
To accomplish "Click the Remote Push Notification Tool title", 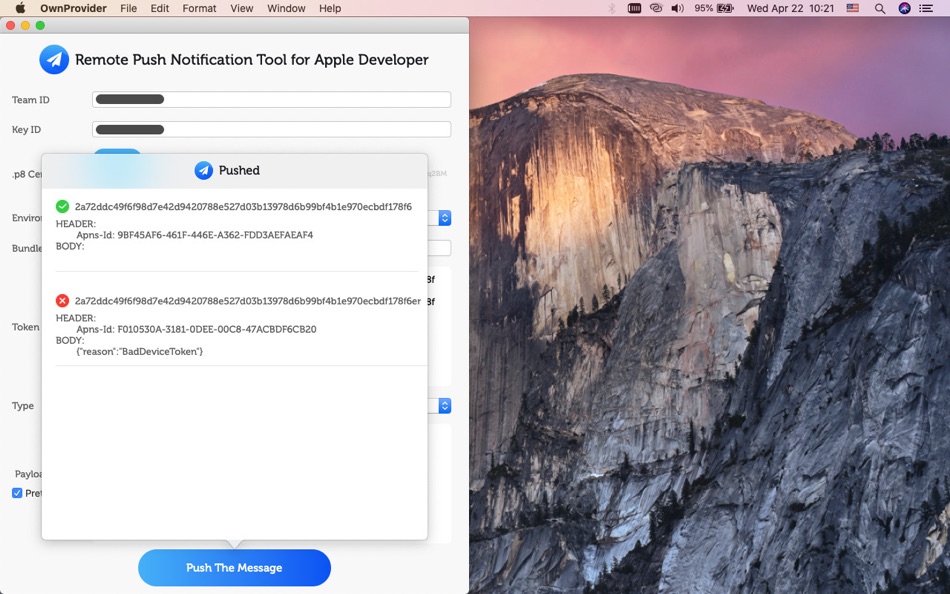I will coord(251,59).
